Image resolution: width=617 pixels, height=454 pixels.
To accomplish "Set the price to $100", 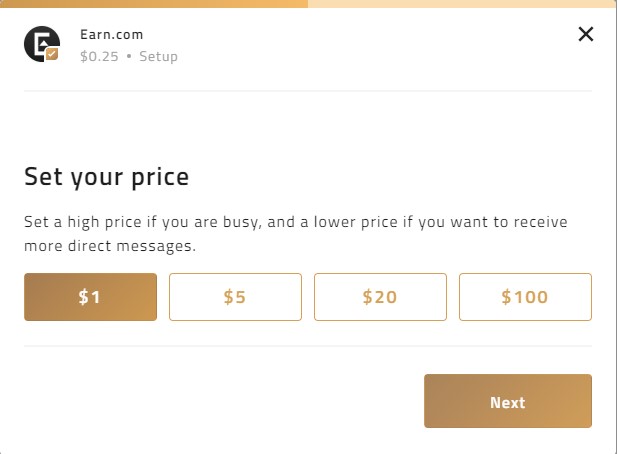I will point(525,297).
